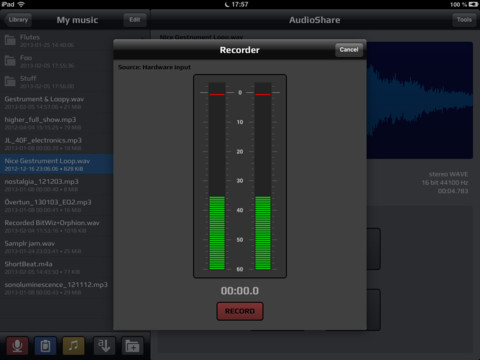Click the left channel level meter

pos(217,176)
